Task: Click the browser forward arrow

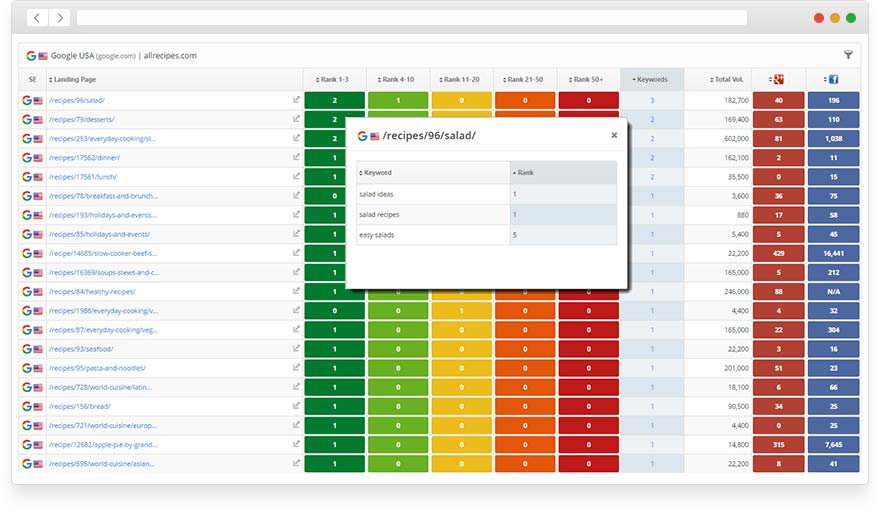Action: tap(59, 18)
